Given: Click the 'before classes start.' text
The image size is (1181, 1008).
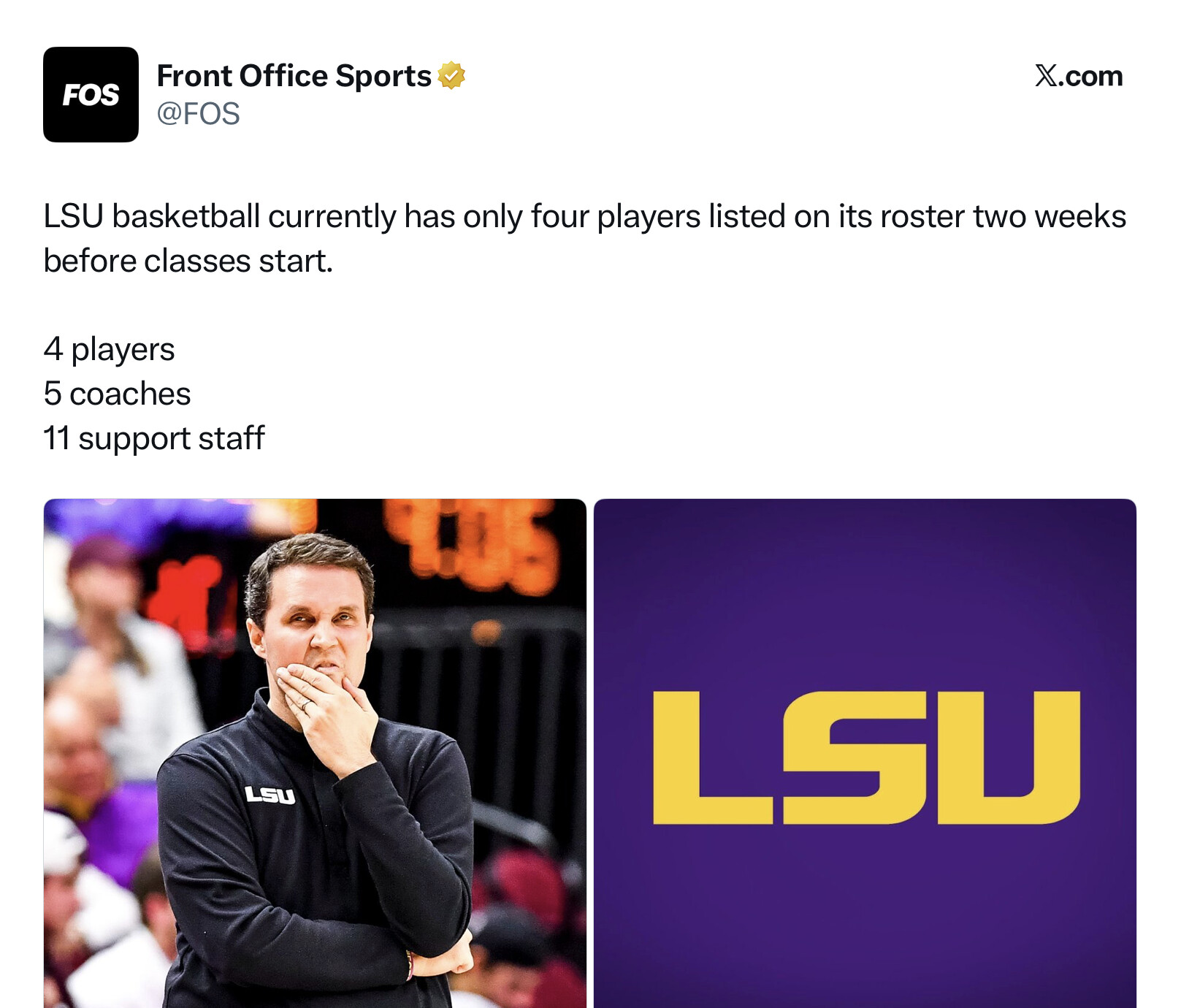Looking at the screenshot, I should [188, 261].
